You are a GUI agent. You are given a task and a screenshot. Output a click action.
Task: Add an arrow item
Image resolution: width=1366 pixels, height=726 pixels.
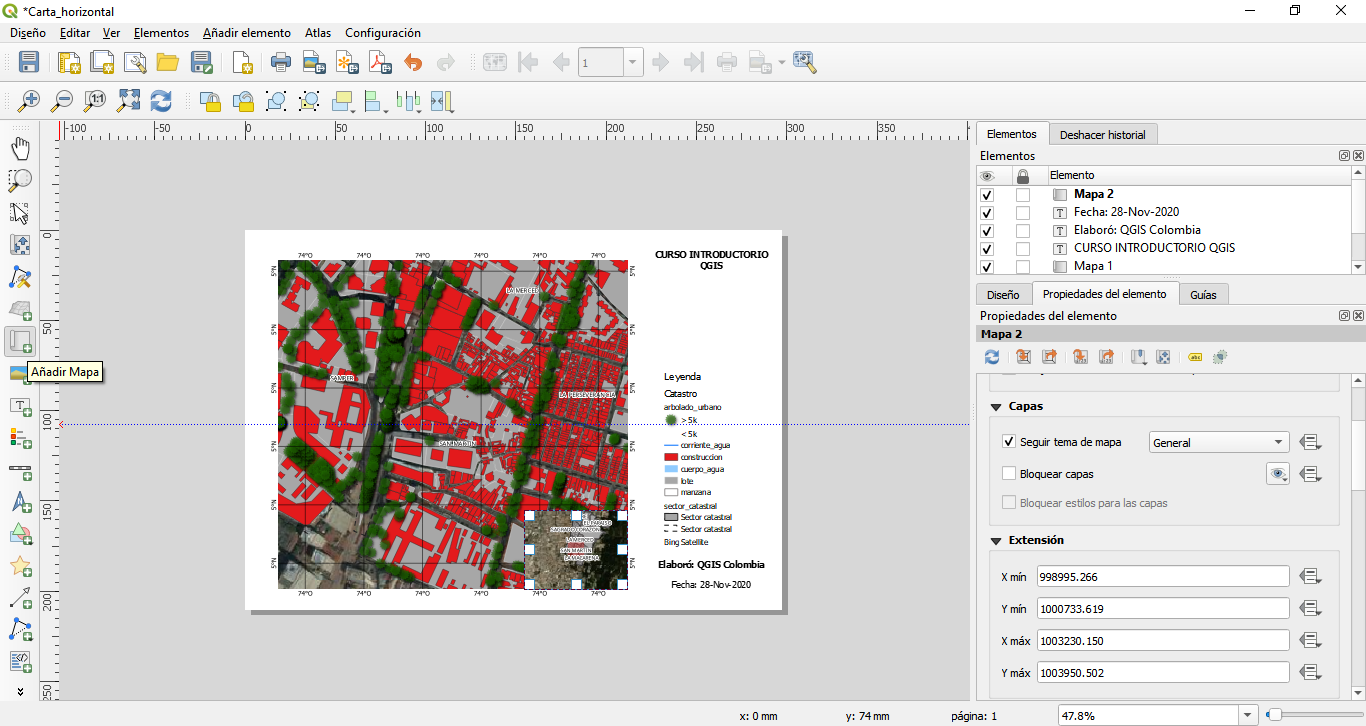[20, 598]
